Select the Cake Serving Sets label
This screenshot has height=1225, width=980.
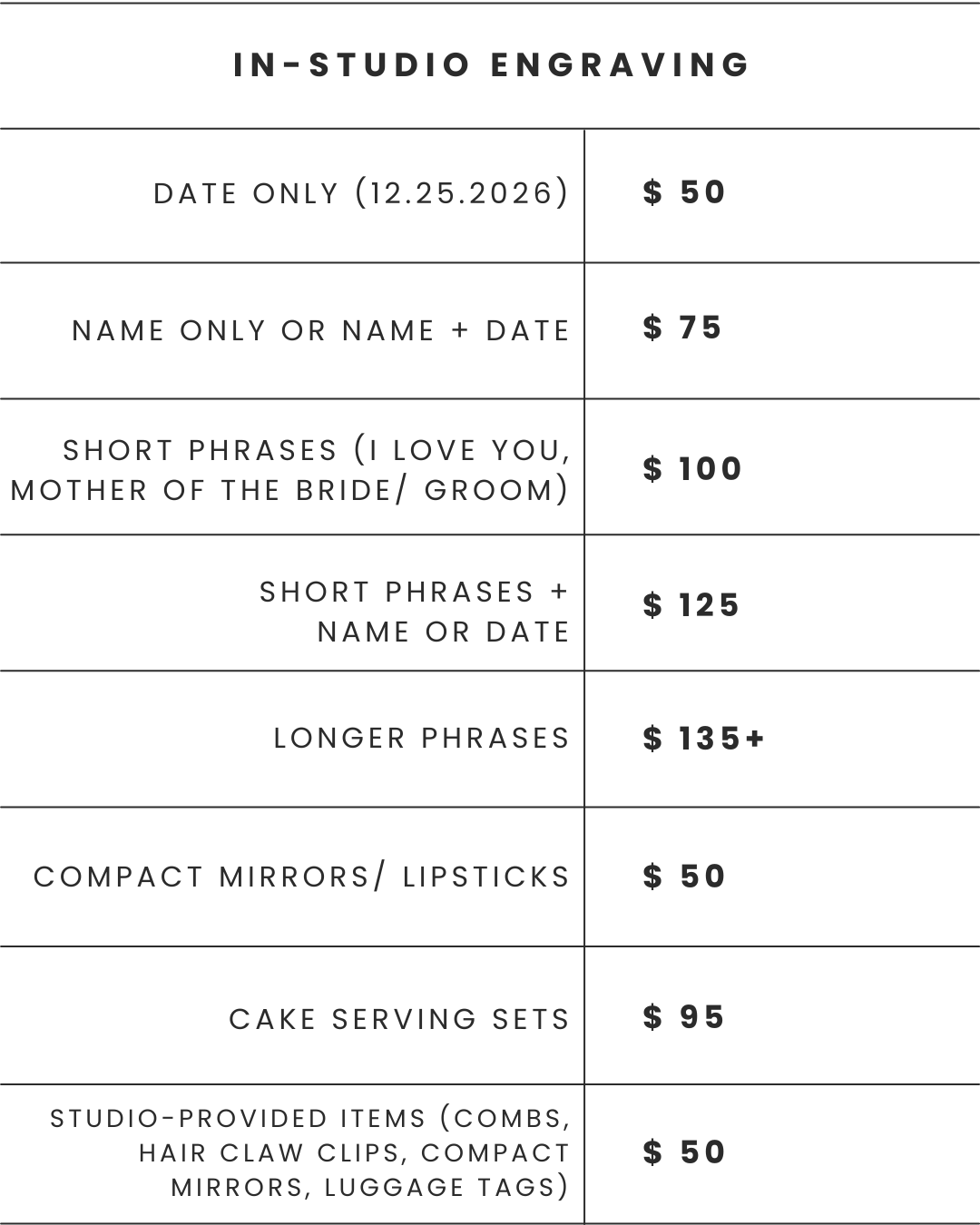[399, 1020]
